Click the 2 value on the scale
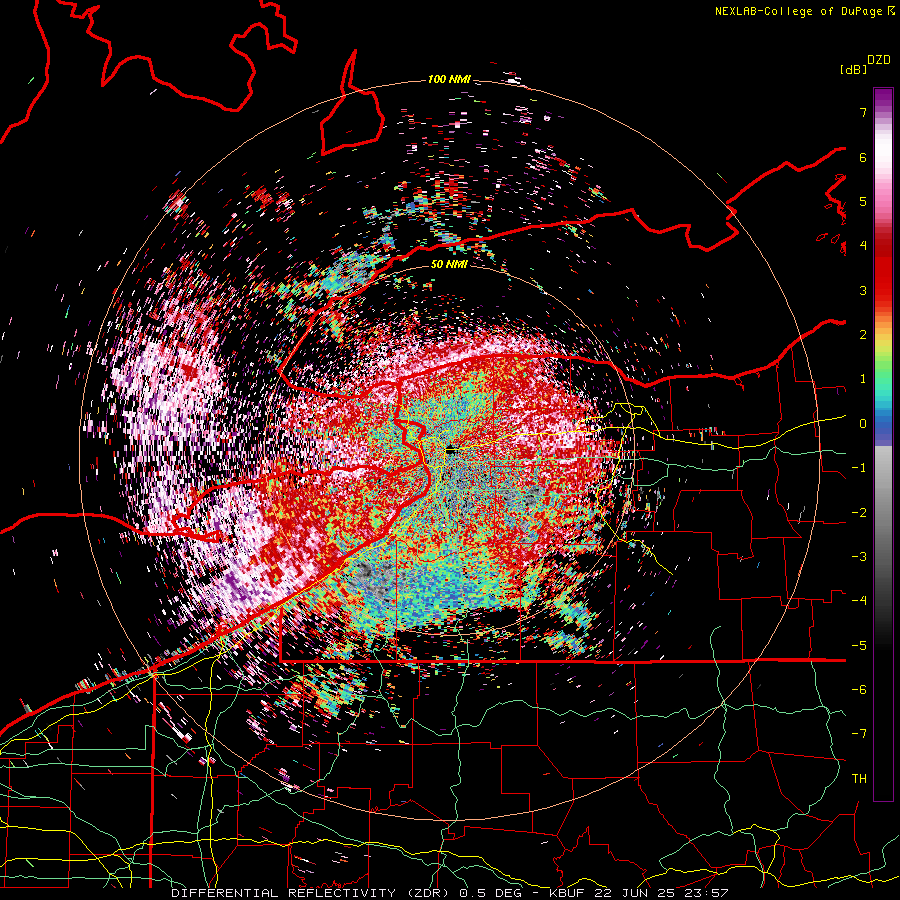 click(863, 335)
